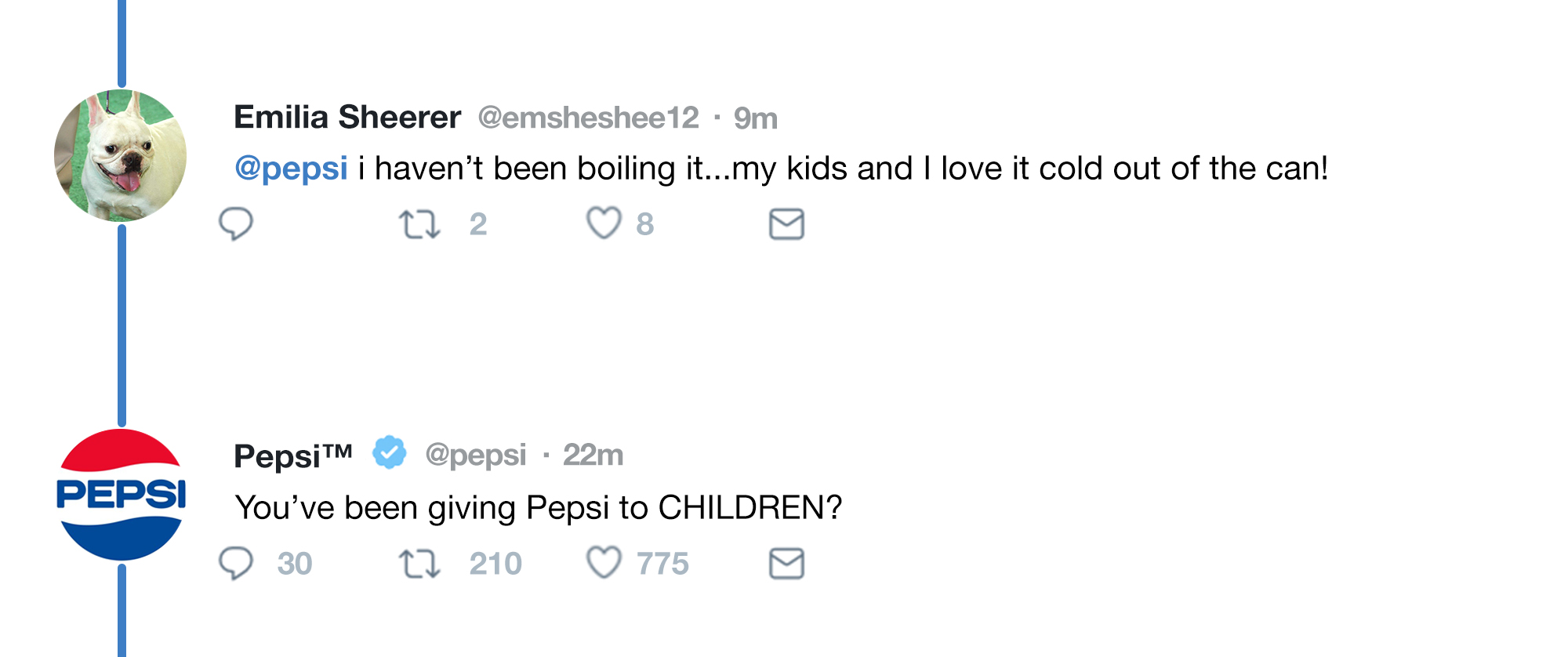Click the Emilia Sheerer display name
1568x657 pixels.
[x=347, y=118]
